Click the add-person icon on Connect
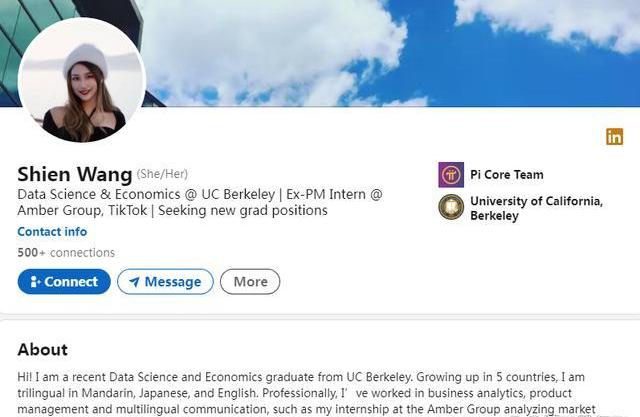This screenshot has width=640, height=417. click(35, 282)
